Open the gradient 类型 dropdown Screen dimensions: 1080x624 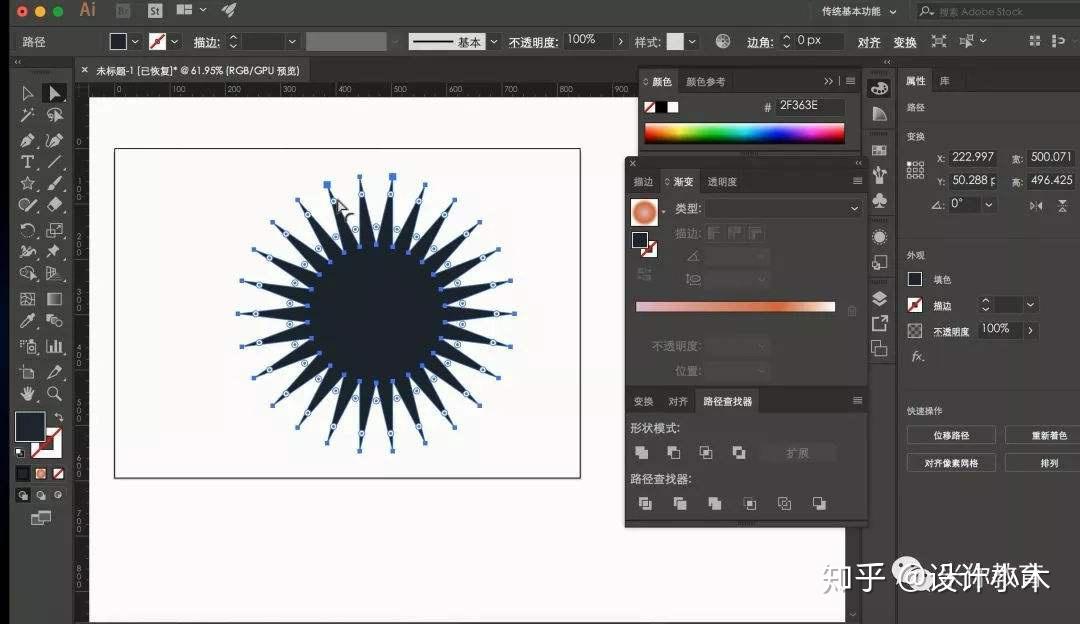[x=783, y=208]
